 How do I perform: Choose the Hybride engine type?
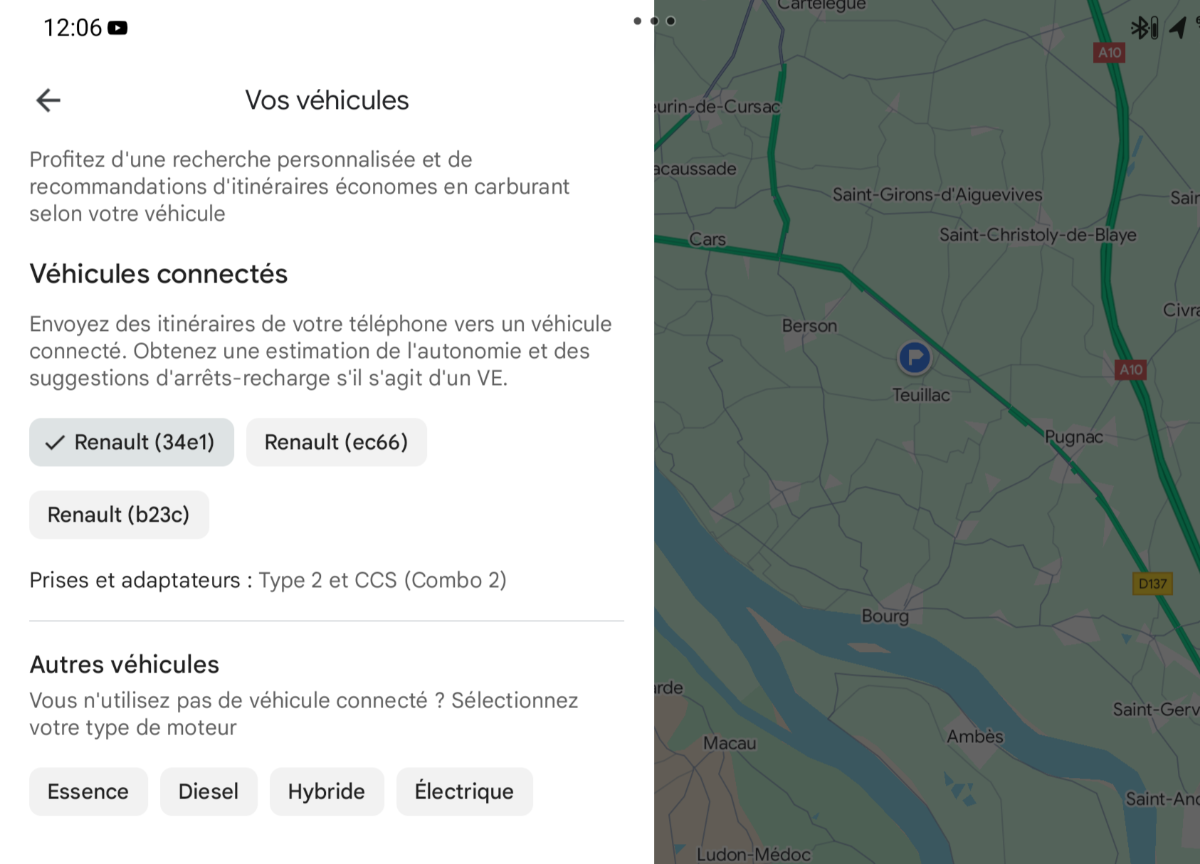pos(326,792)
